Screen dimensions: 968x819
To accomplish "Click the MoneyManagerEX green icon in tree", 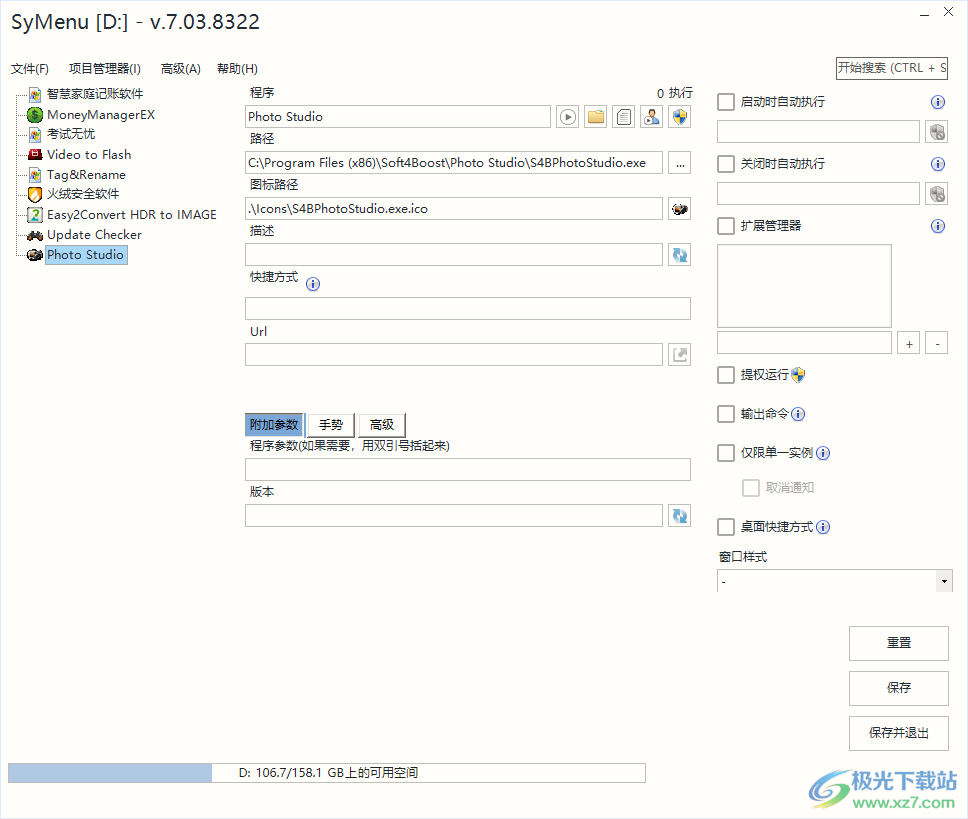I will (x=35, y=115).
